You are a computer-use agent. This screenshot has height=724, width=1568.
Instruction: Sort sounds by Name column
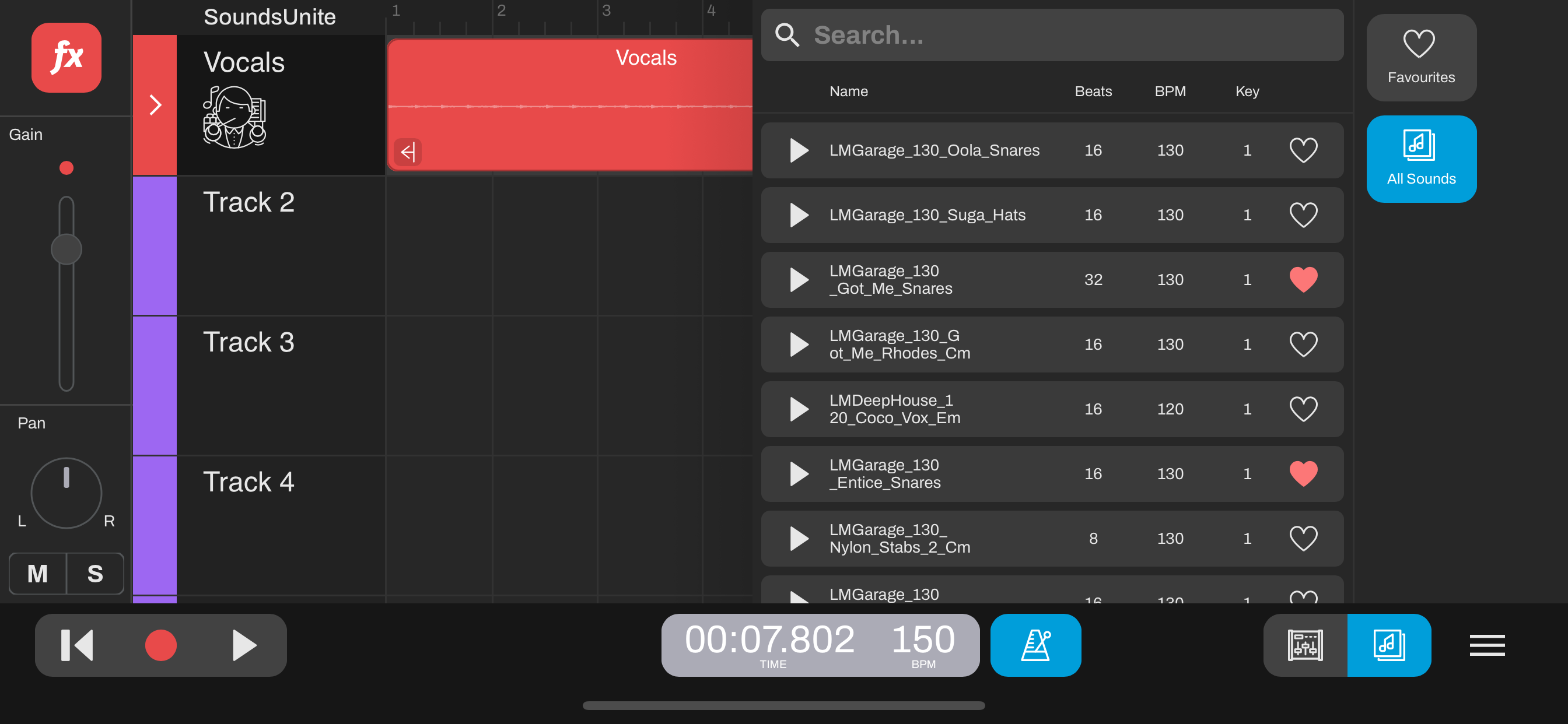pos(849,92)
